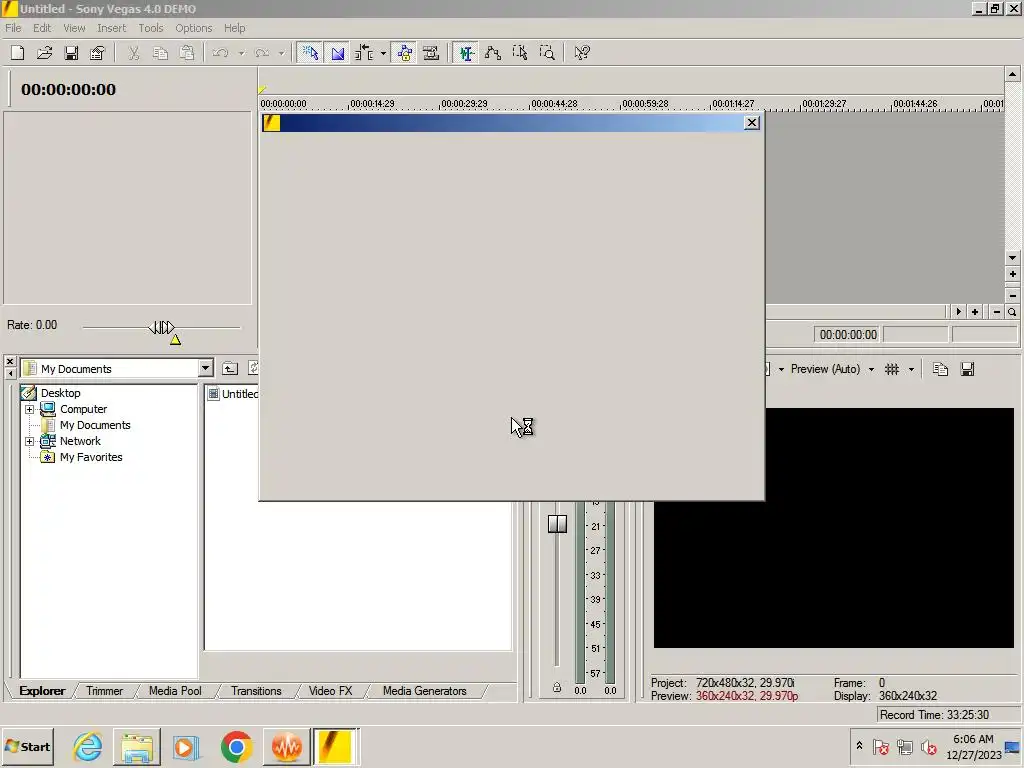Click the main timecode display 00:00:00:00
Screen dimensions: 1024x768
click(x=69, y=89)
